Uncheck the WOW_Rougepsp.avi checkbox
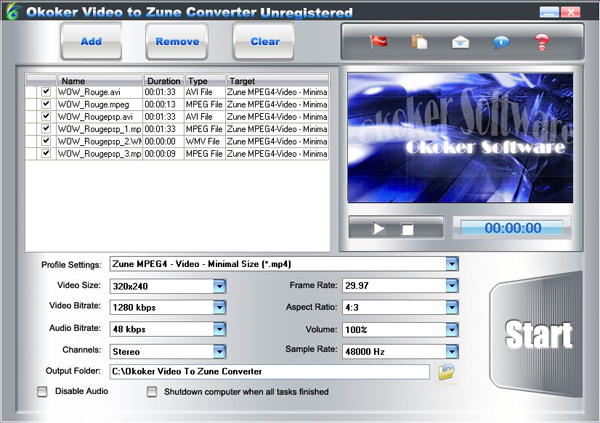This screenshot has width=600, height=423. pyautogui.click(x=46, y=116)
